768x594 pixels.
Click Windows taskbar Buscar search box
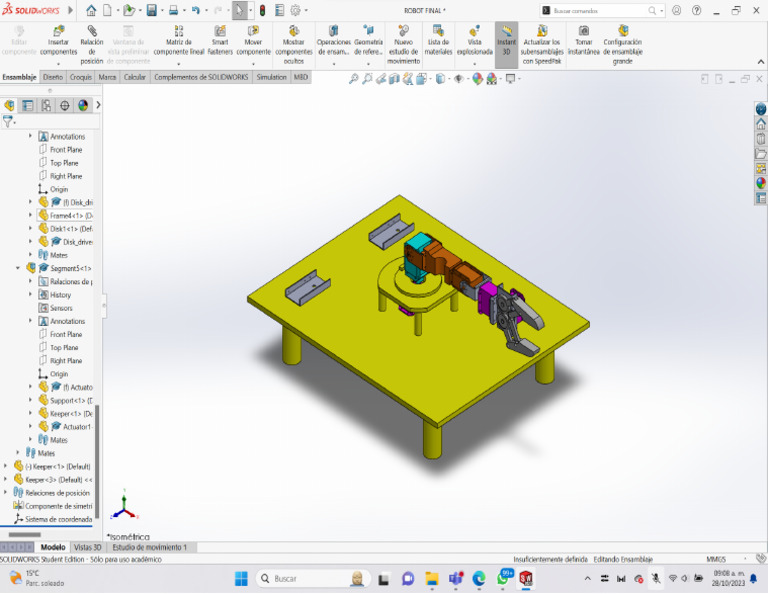(x=312, y=579)
